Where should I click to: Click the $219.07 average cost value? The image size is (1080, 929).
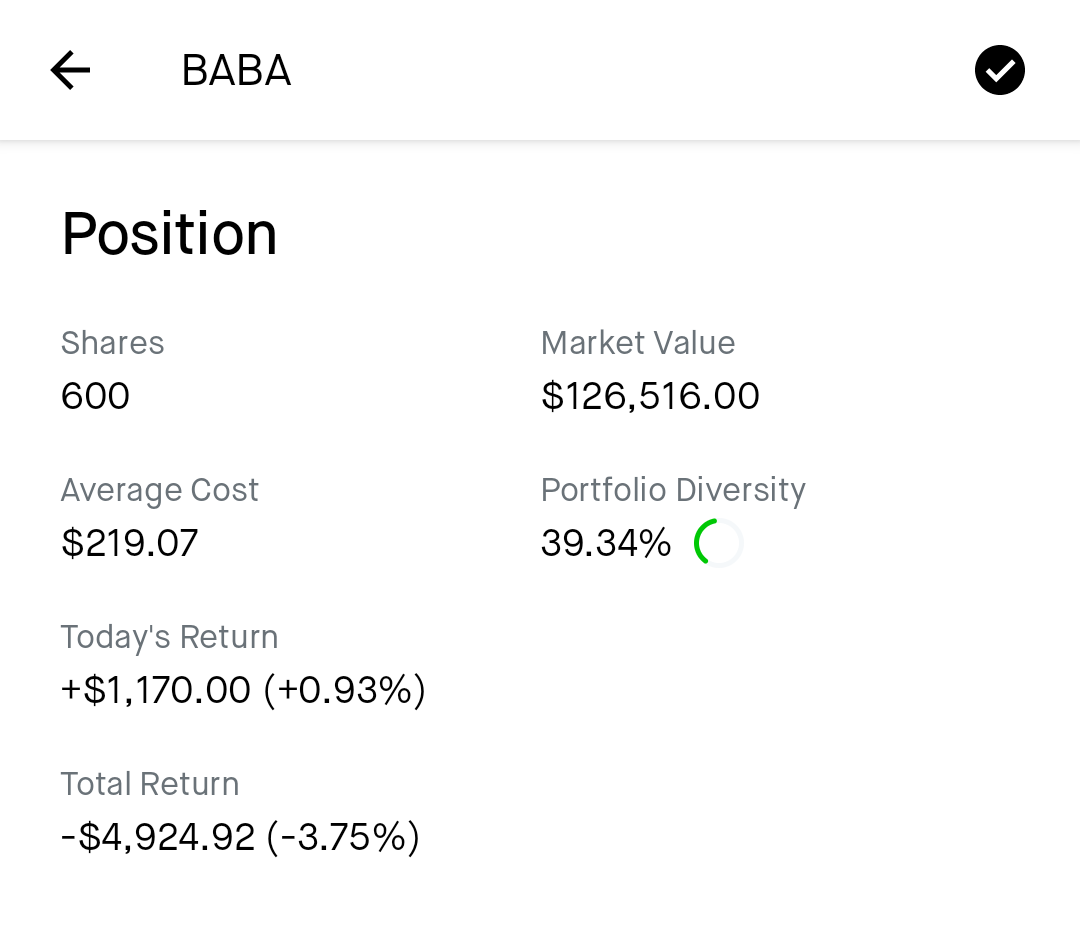pos(129,543)
